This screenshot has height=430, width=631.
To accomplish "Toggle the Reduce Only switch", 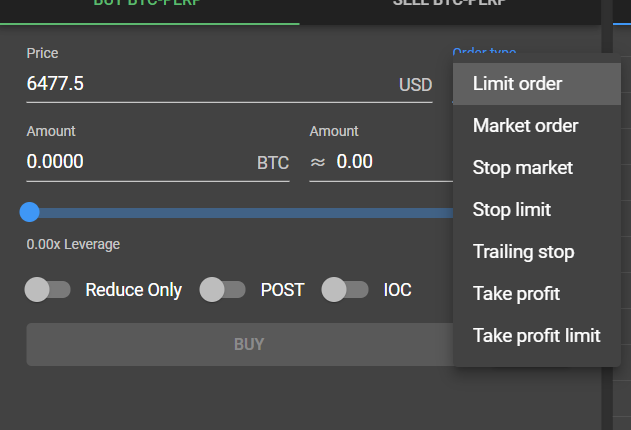I will (x=48, y=290).
